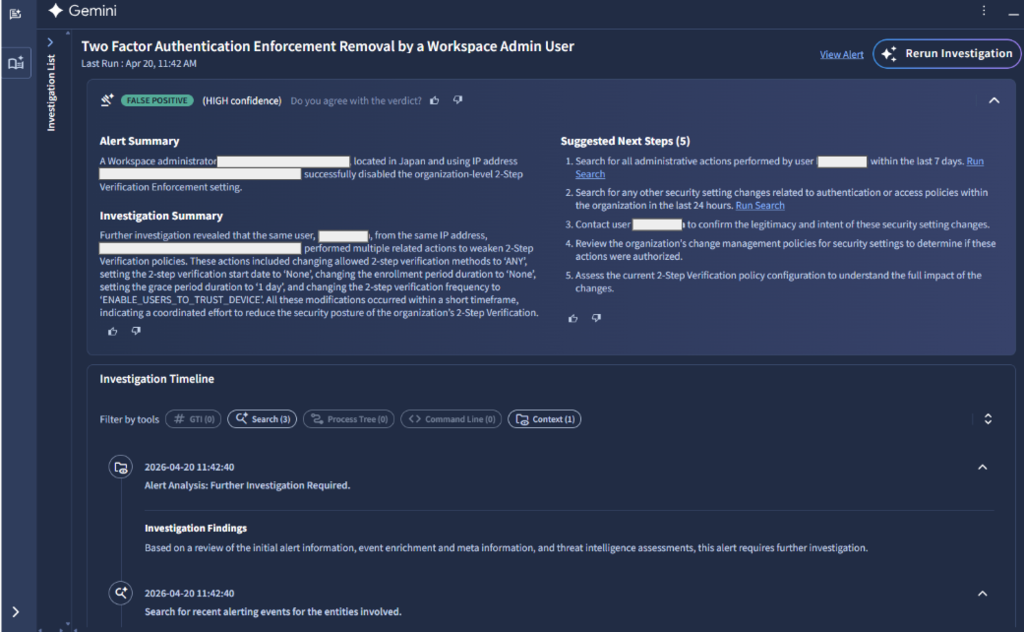Collapse the recent alerting events search entry
Viewport: 1024px width, 632px height.
point(982,593)
